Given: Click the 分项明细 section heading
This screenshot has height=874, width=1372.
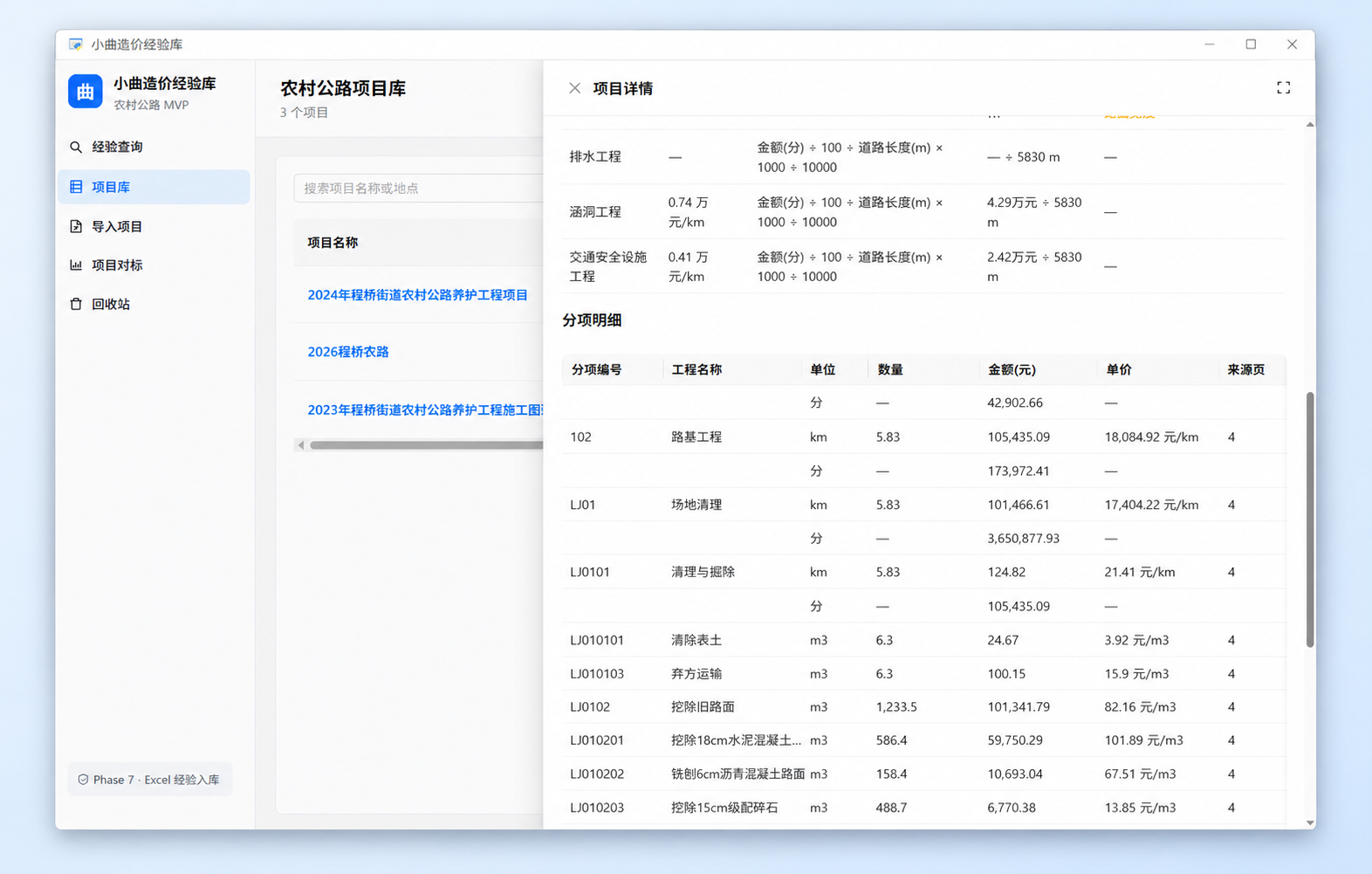Looking at the screenshot, I should click(x=592, y=320).
